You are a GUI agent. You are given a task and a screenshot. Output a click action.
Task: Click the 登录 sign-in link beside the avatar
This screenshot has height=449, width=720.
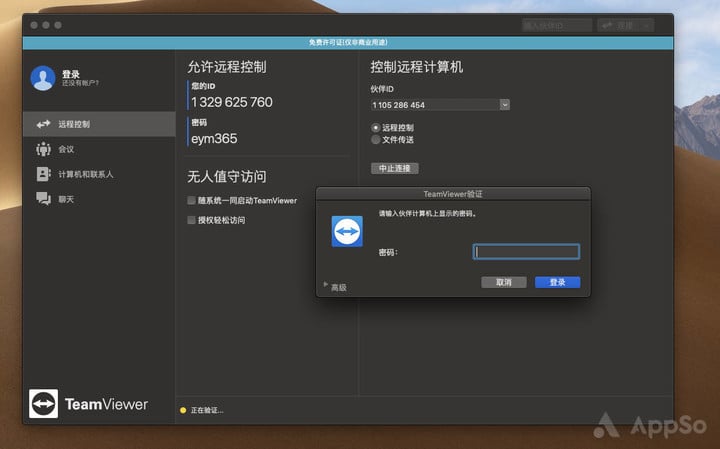pyautogui.click(x=71, y=73)
